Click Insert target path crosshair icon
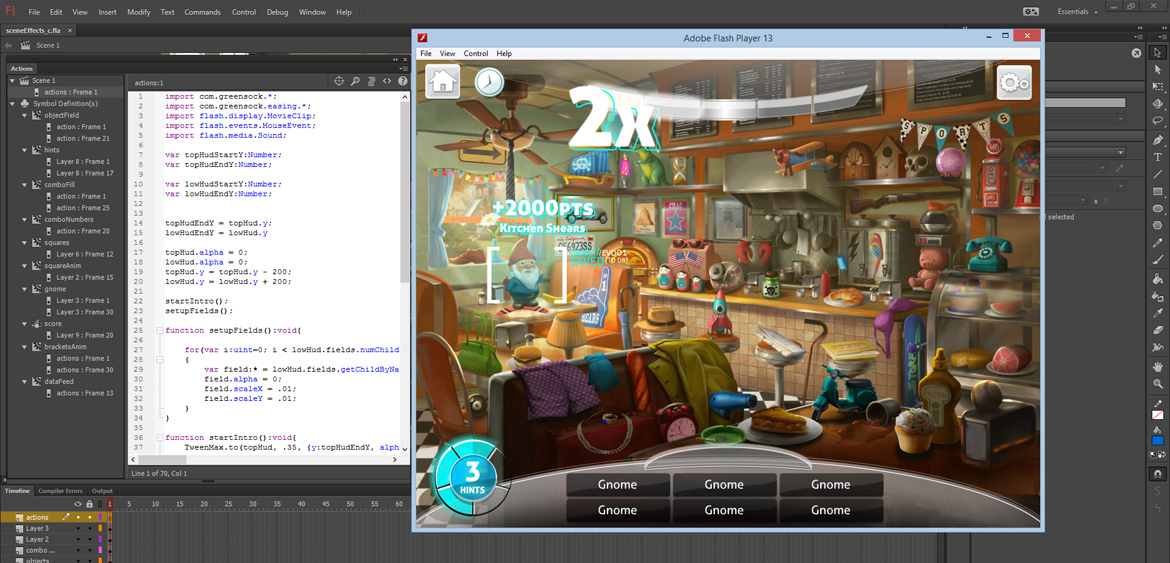 pyautogui.click(x=339, y=82)
